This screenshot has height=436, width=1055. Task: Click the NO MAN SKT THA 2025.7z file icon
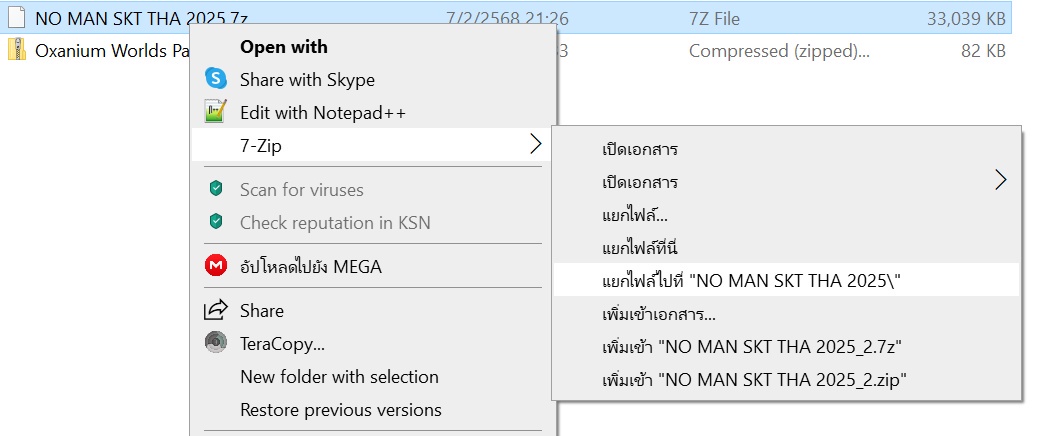17,18
